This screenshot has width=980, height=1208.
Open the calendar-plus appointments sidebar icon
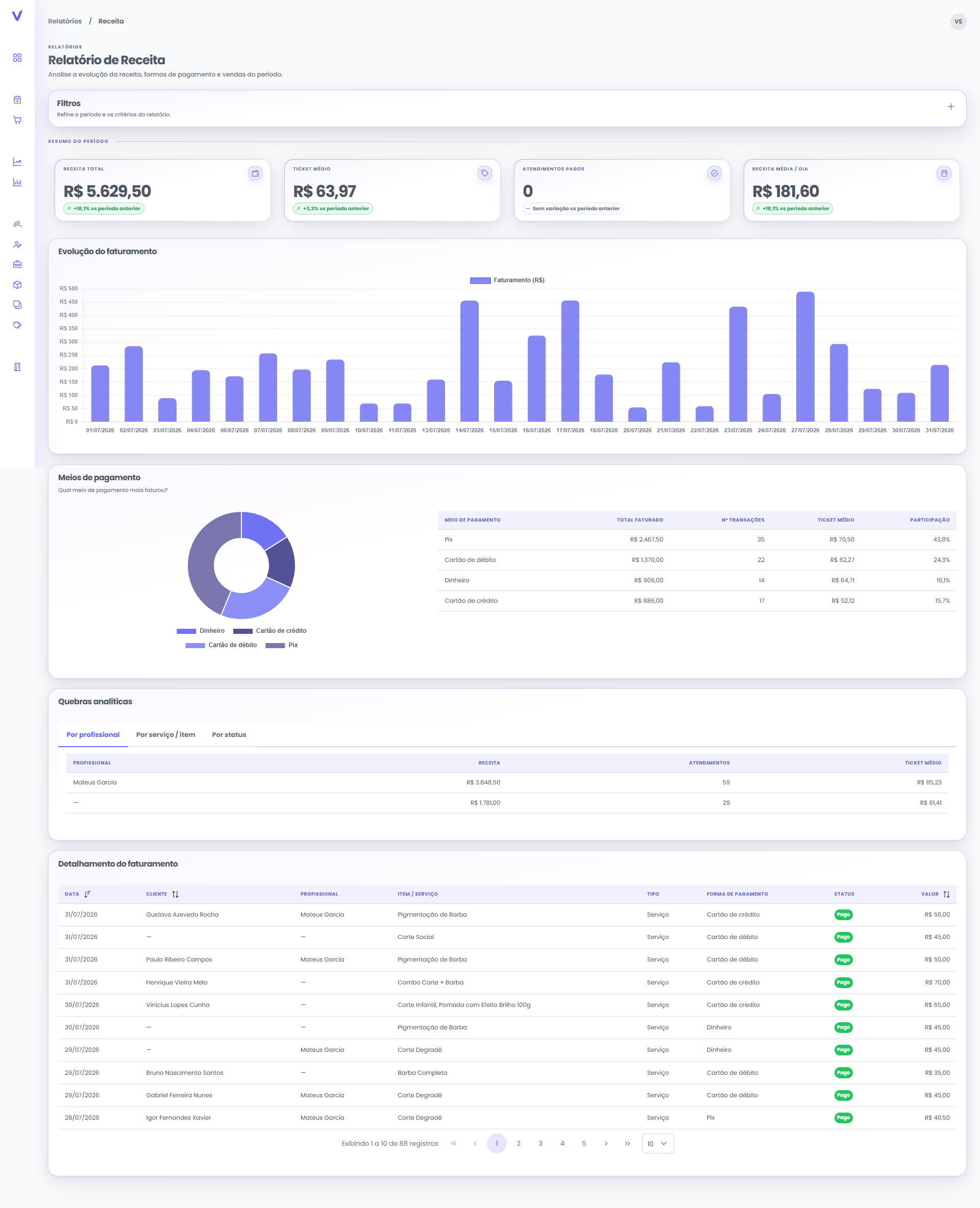click(x=17, y=100)
